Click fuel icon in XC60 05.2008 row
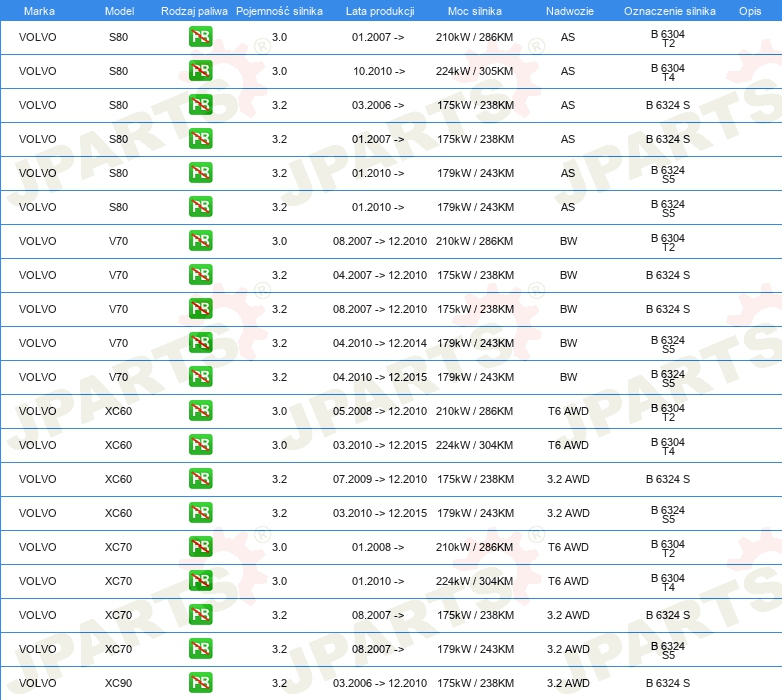 (x=200, y=411)
